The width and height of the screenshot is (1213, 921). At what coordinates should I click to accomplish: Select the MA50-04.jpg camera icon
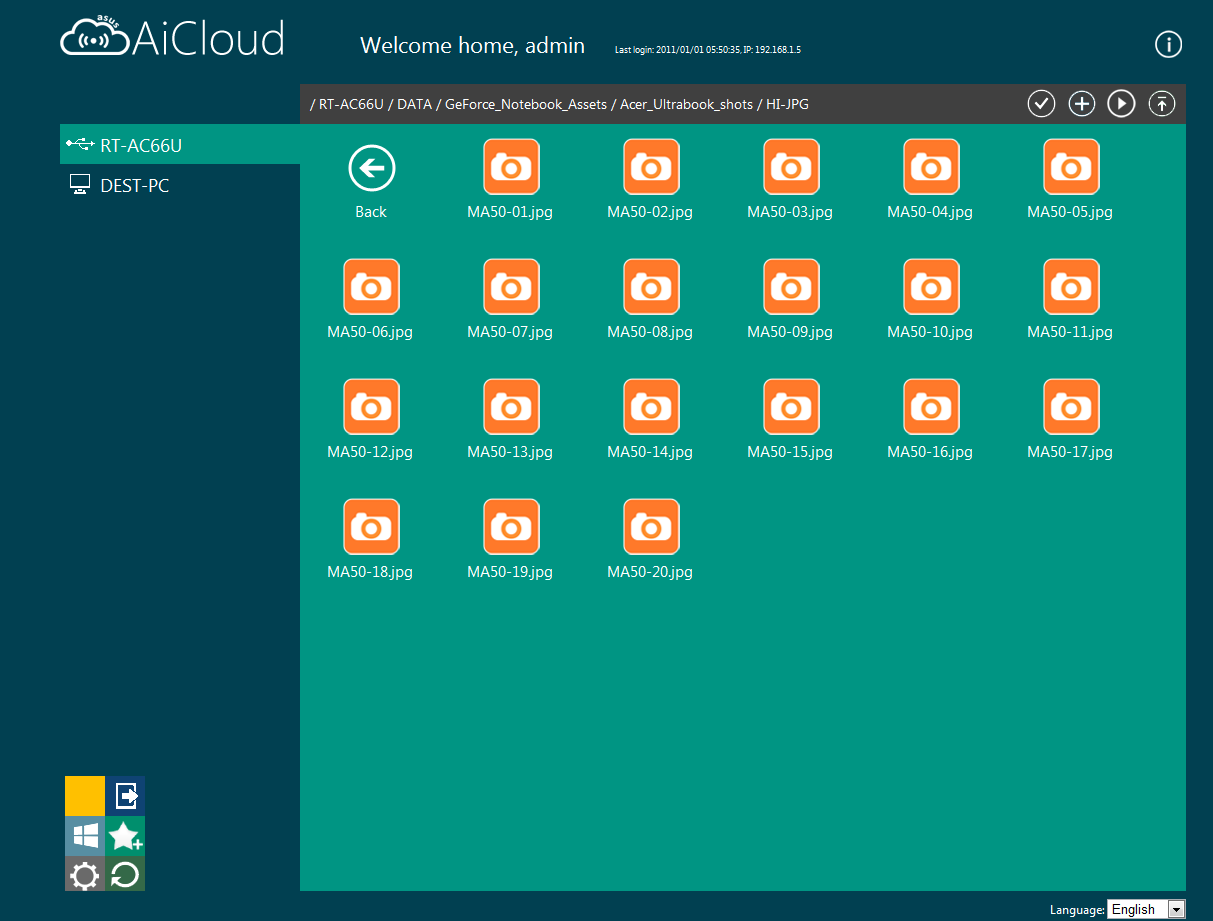(931, 166)
